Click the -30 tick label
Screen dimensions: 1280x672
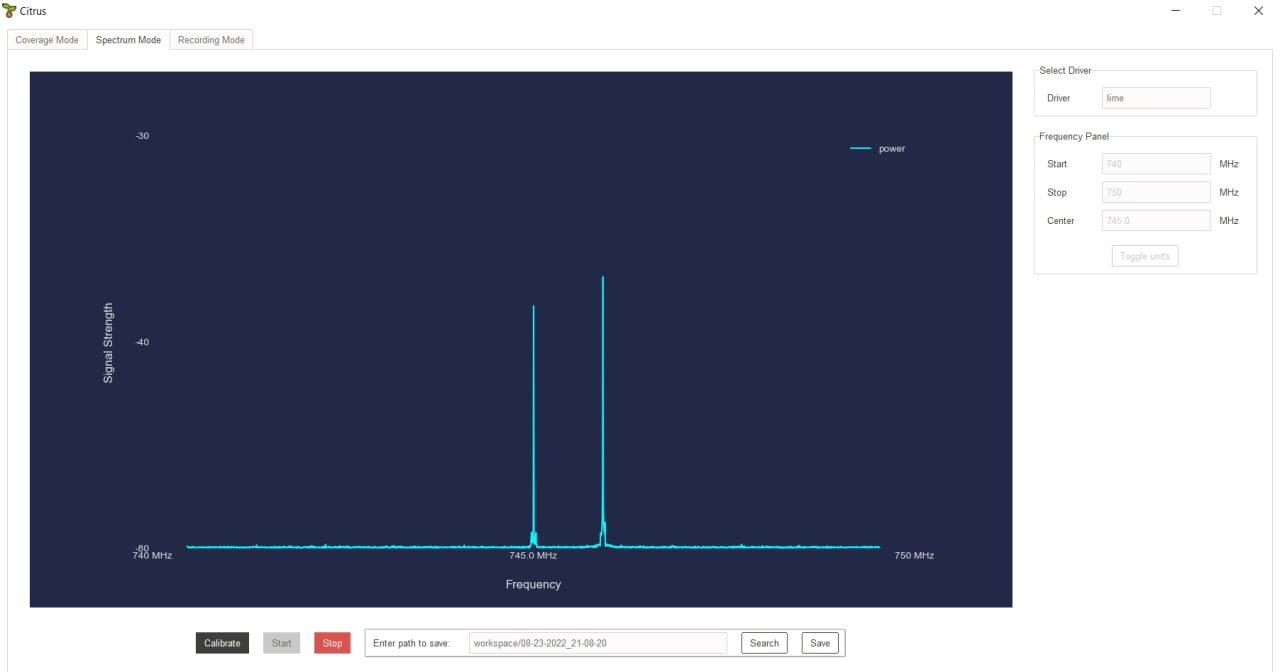click(142, 136)
